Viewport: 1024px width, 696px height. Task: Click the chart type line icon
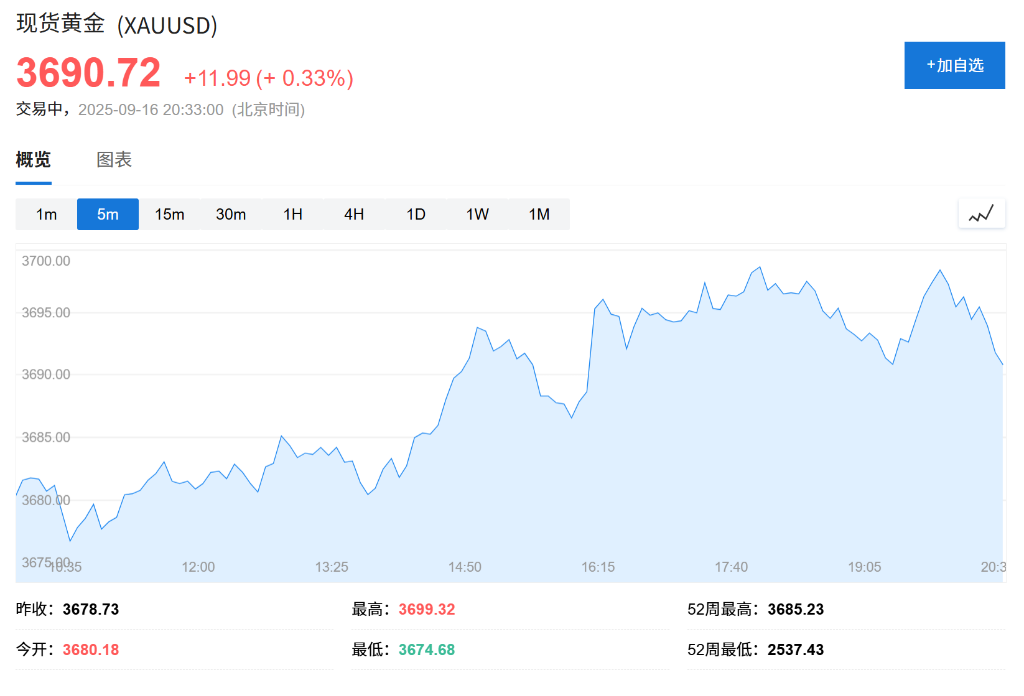coord(980,213)
